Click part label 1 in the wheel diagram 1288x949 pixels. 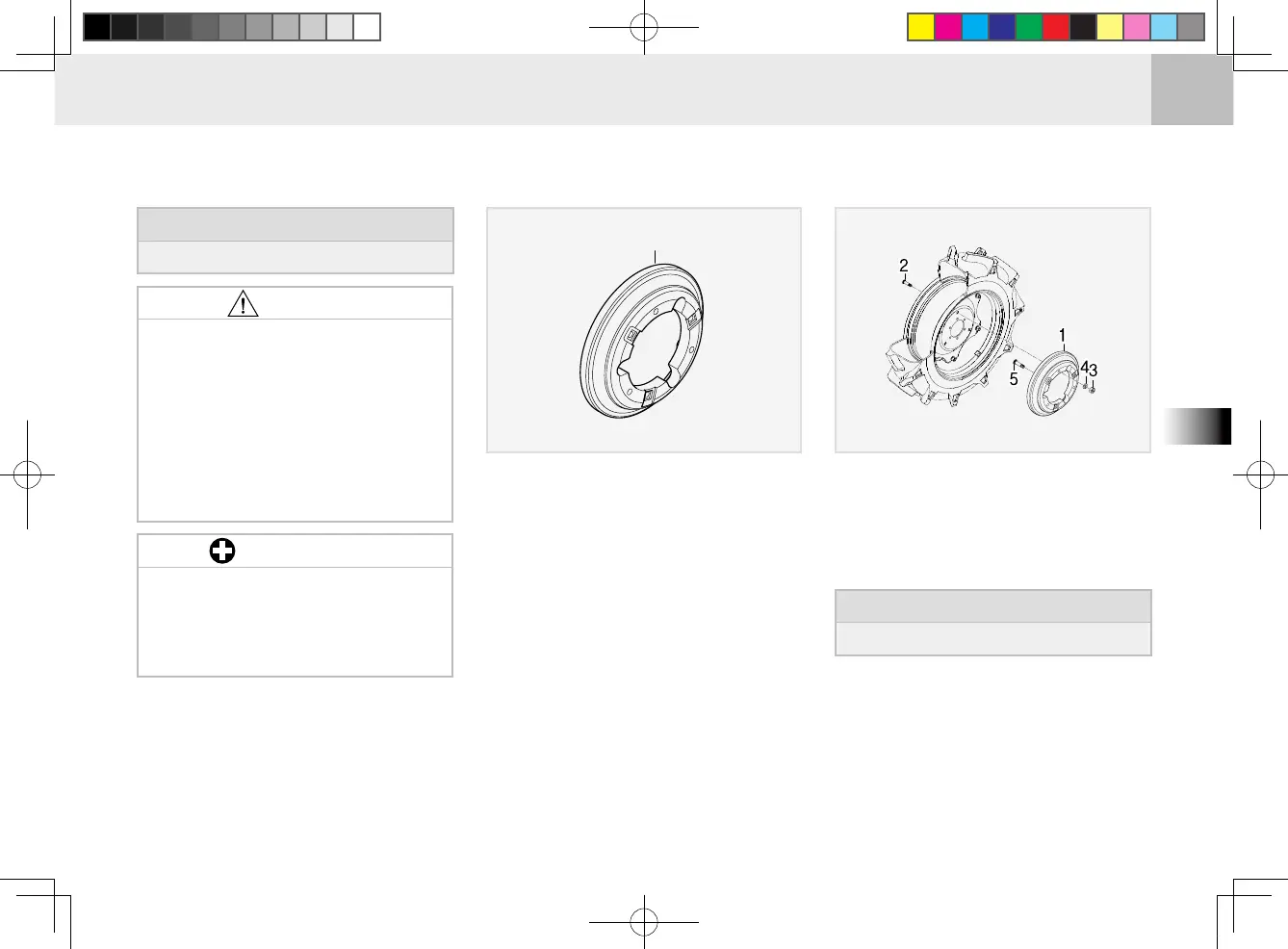1063,336
